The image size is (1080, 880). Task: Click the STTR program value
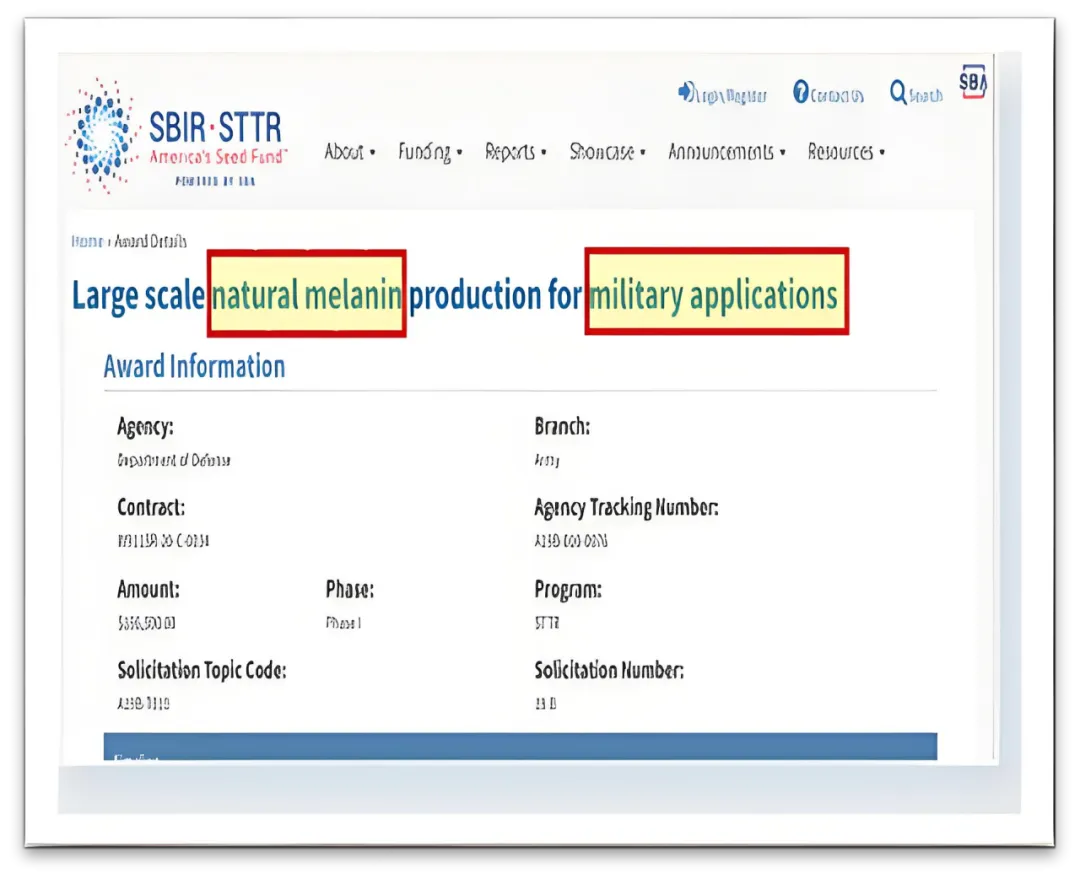coord(547,623)
